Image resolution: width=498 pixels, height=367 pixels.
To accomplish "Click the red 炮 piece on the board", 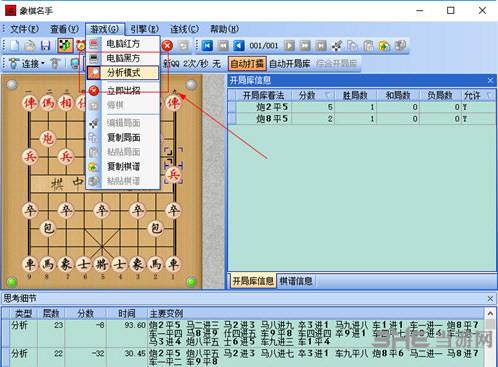I will point(48,138).
